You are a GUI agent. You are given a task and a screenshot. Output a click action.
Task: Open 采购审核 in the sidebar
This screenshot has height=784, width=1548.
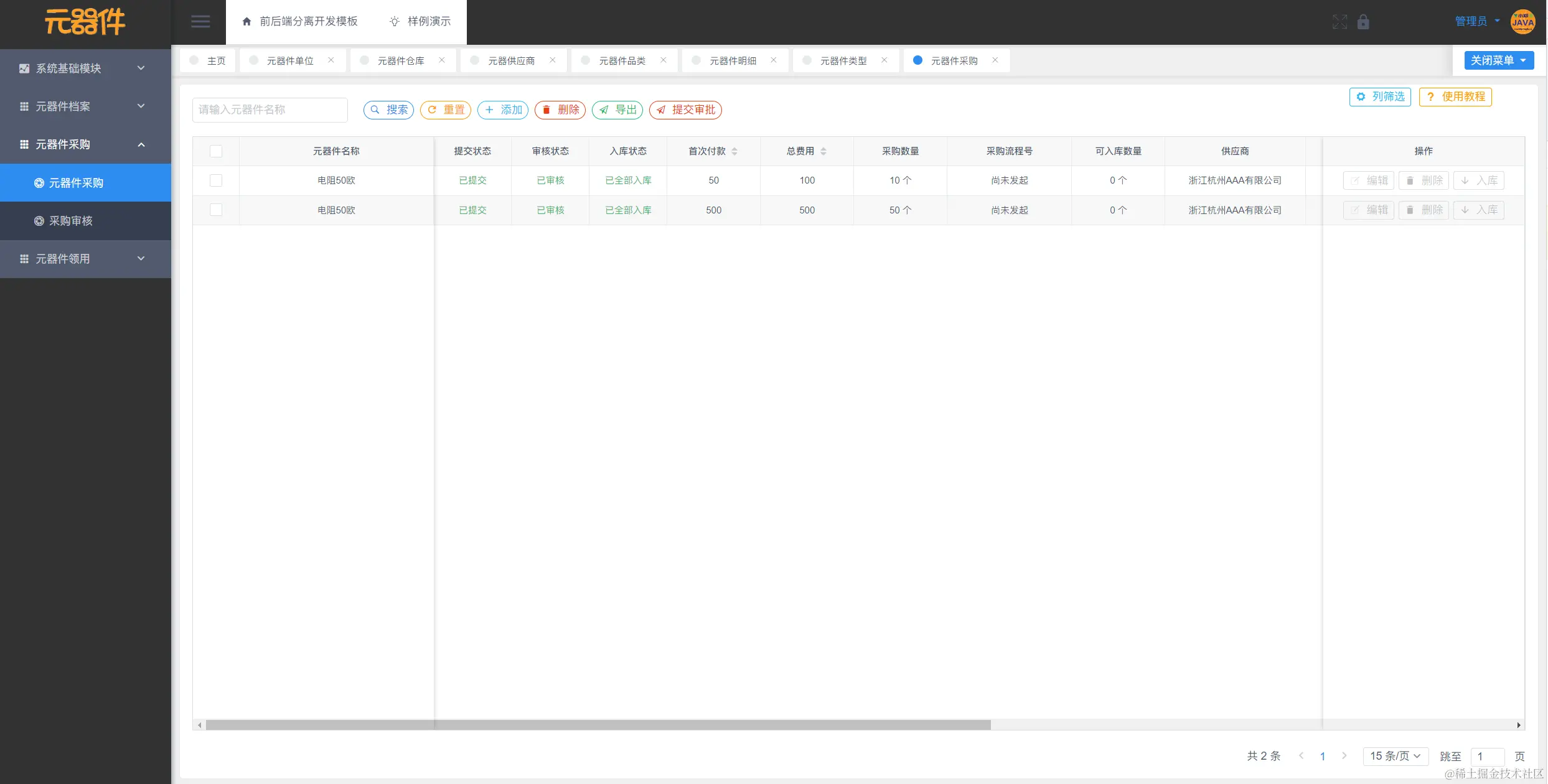[x=71, y=221]
